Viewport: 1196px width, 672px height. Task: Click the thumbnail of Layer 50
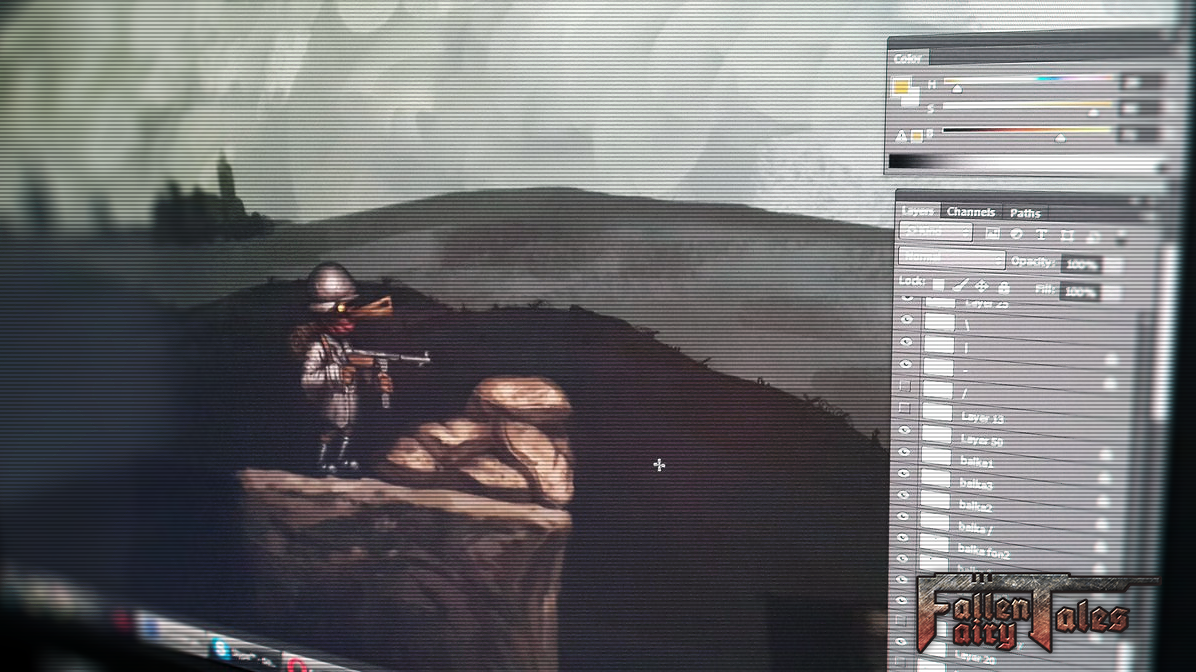[x=937, y=435]
